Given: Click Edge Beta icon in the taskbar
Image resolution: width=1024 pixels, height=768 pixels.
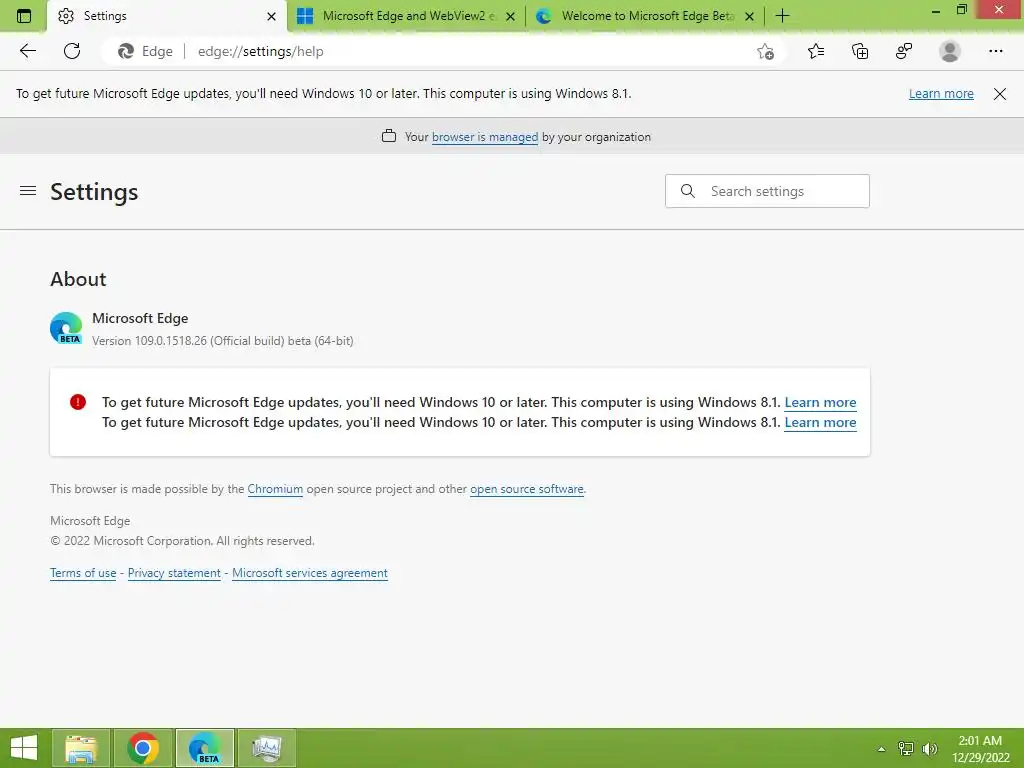Looking at the screenshot, I should 204,748.
